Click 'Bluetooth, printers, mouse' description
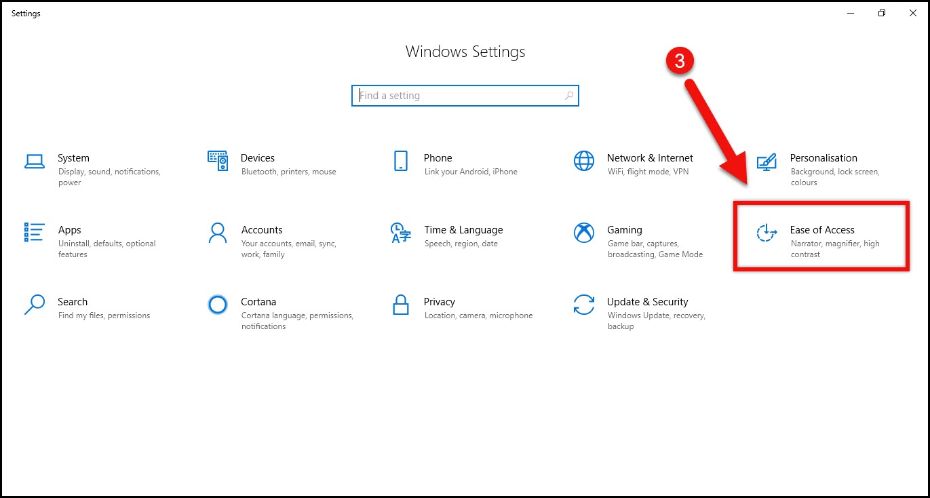 (x=289, y=172)
